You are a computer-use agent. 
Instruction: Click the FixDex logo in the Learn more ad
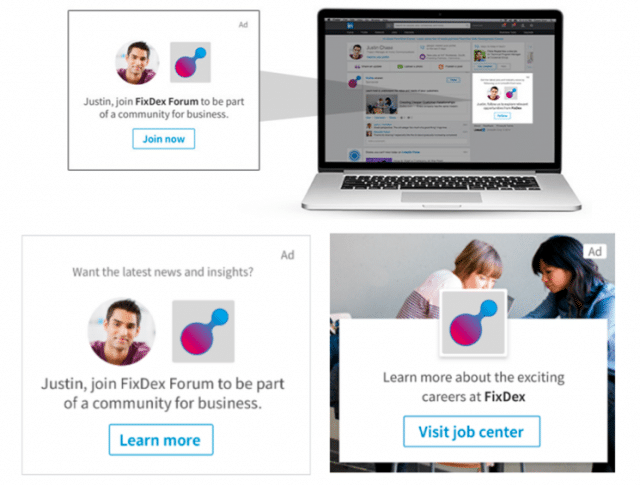click(x=203, y=331)
